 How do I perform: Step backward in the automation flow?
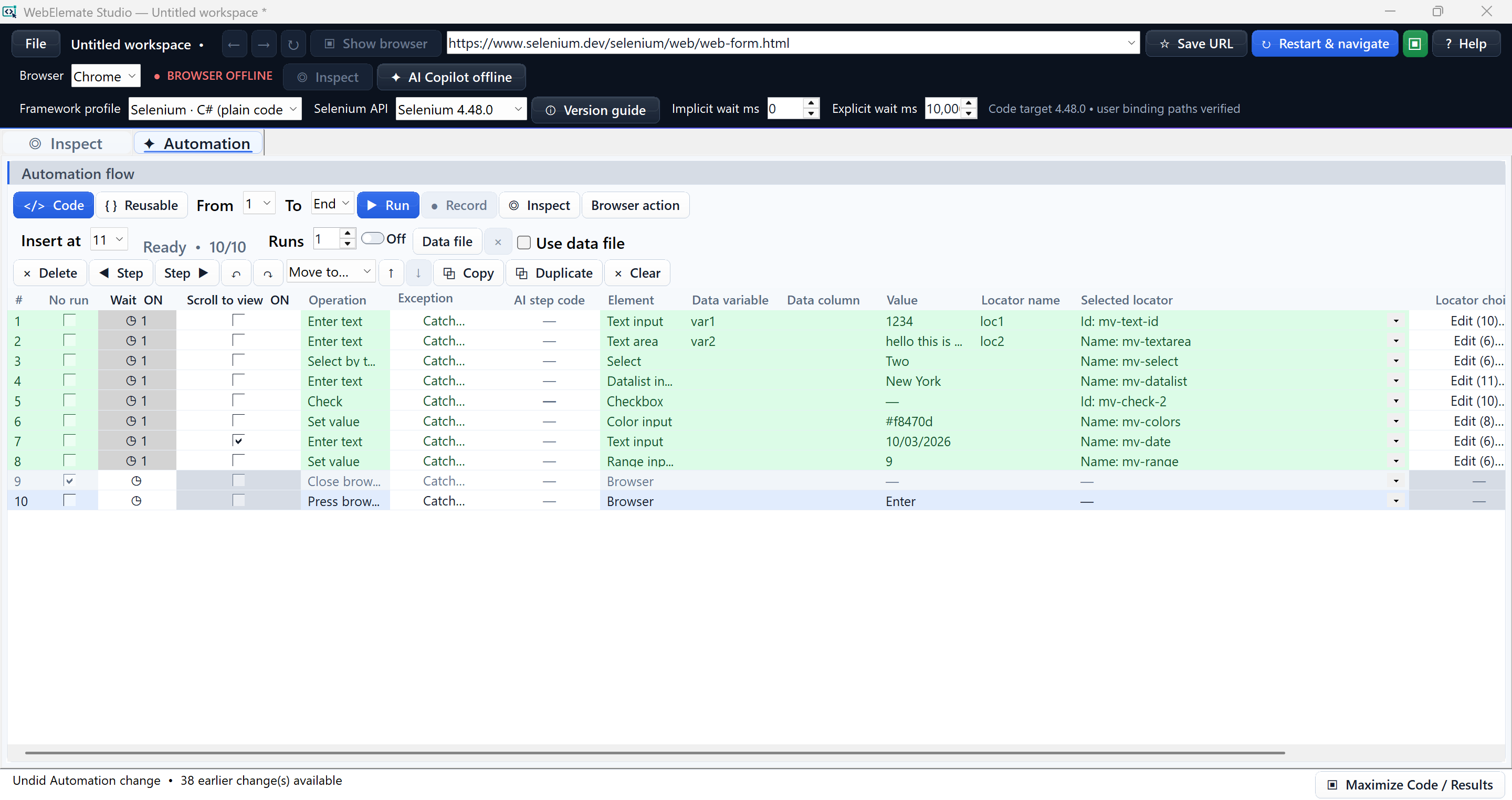(x=121, y=273)
